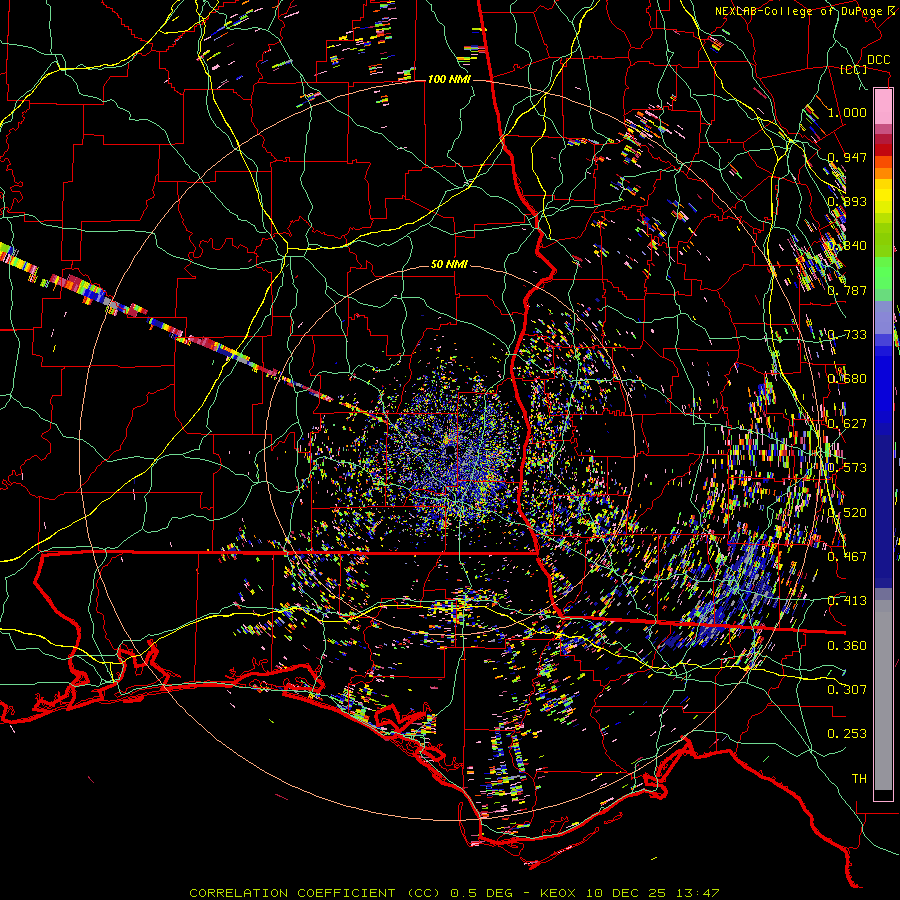Click the radar site at the map center
Image resolution: width=900 pixels, height=900 pixels.
pos(449,449)
